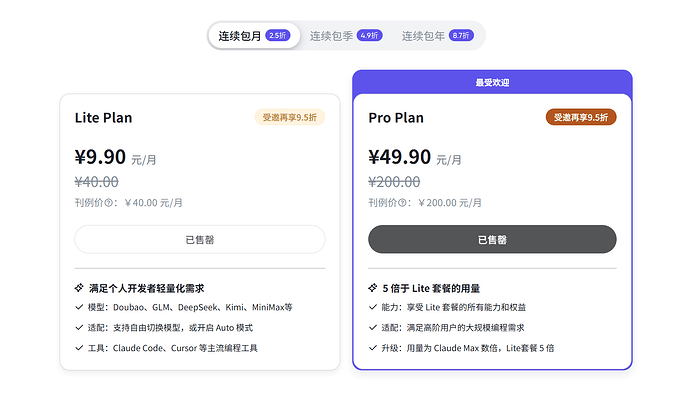Image resolution: width=690 pixels, height=394 pixels.
Task: Click the sparkle icon beside 5 倍于 Lite 套餐的用量
Action: click(373, 288)
